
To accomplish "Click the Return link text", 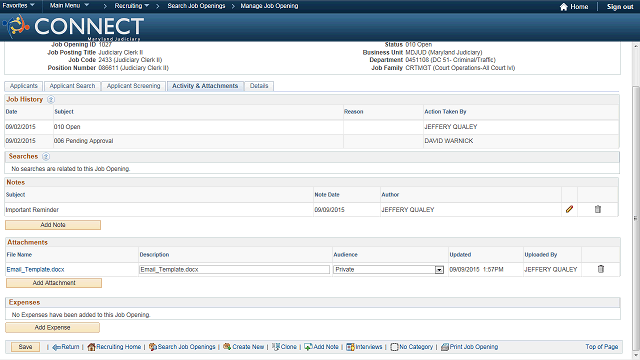I will pos(70,347).
